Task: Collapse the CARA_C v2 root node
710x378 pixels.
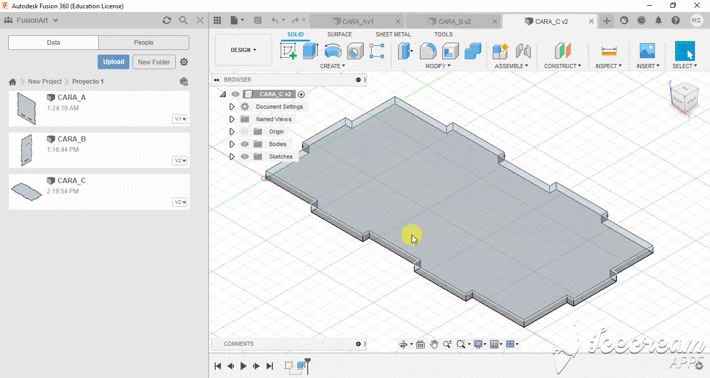Action: (x=223, y=94)
